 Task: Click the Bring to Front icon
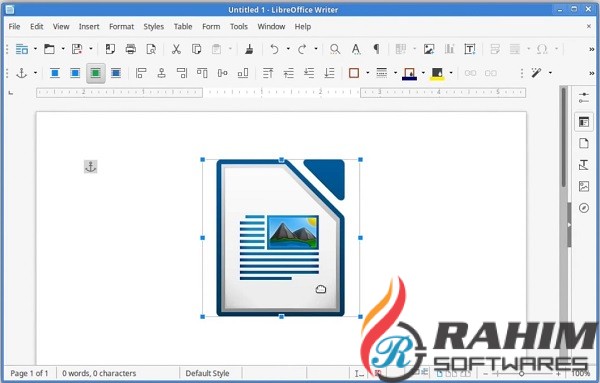tap(268, 73)
